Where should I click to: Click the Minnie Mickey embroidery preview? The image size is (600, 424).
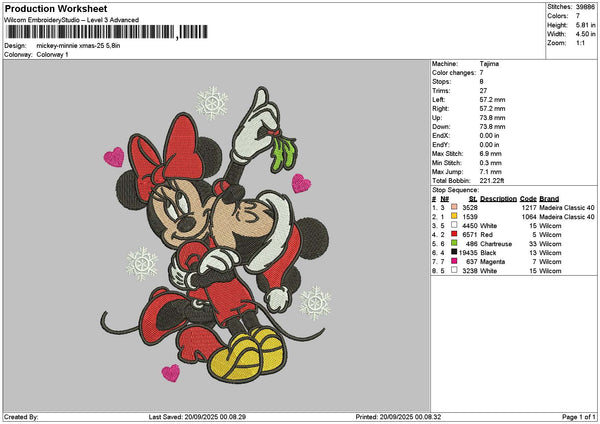point(215,234)
